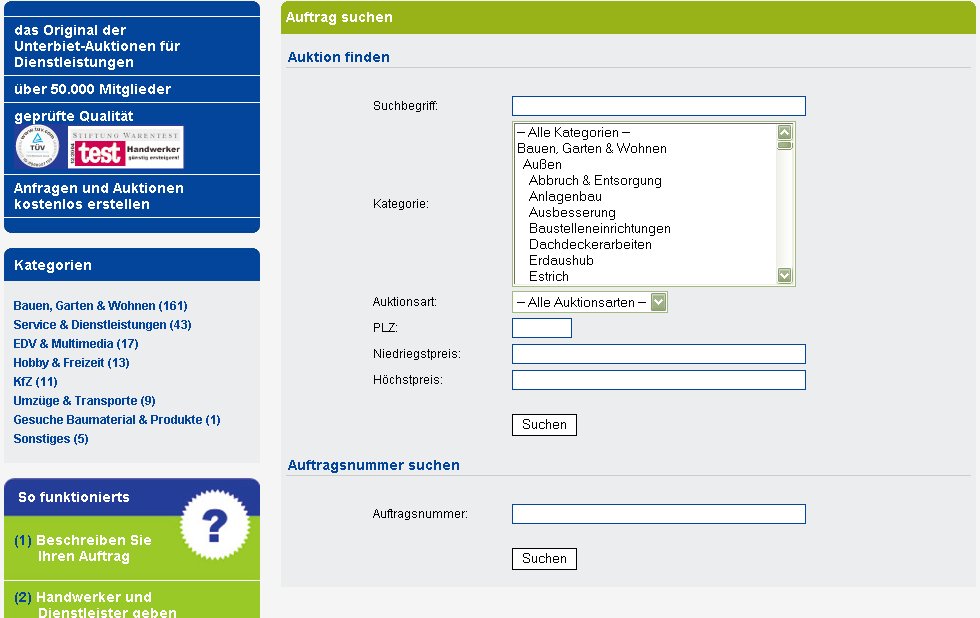Go to 'EDV & Multimedia (17)' category

75,344
